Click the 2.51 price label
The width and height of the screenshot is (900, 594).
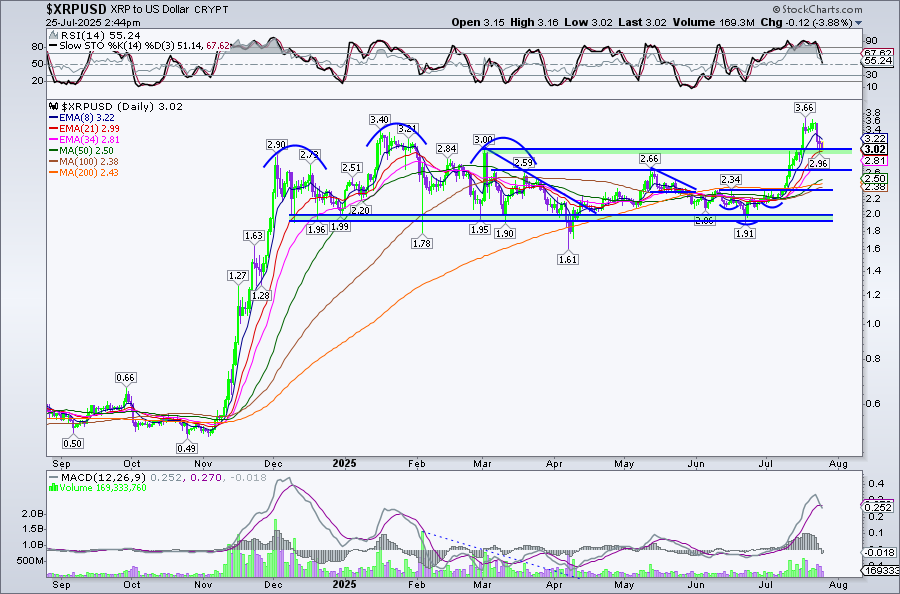click(352, 168)
